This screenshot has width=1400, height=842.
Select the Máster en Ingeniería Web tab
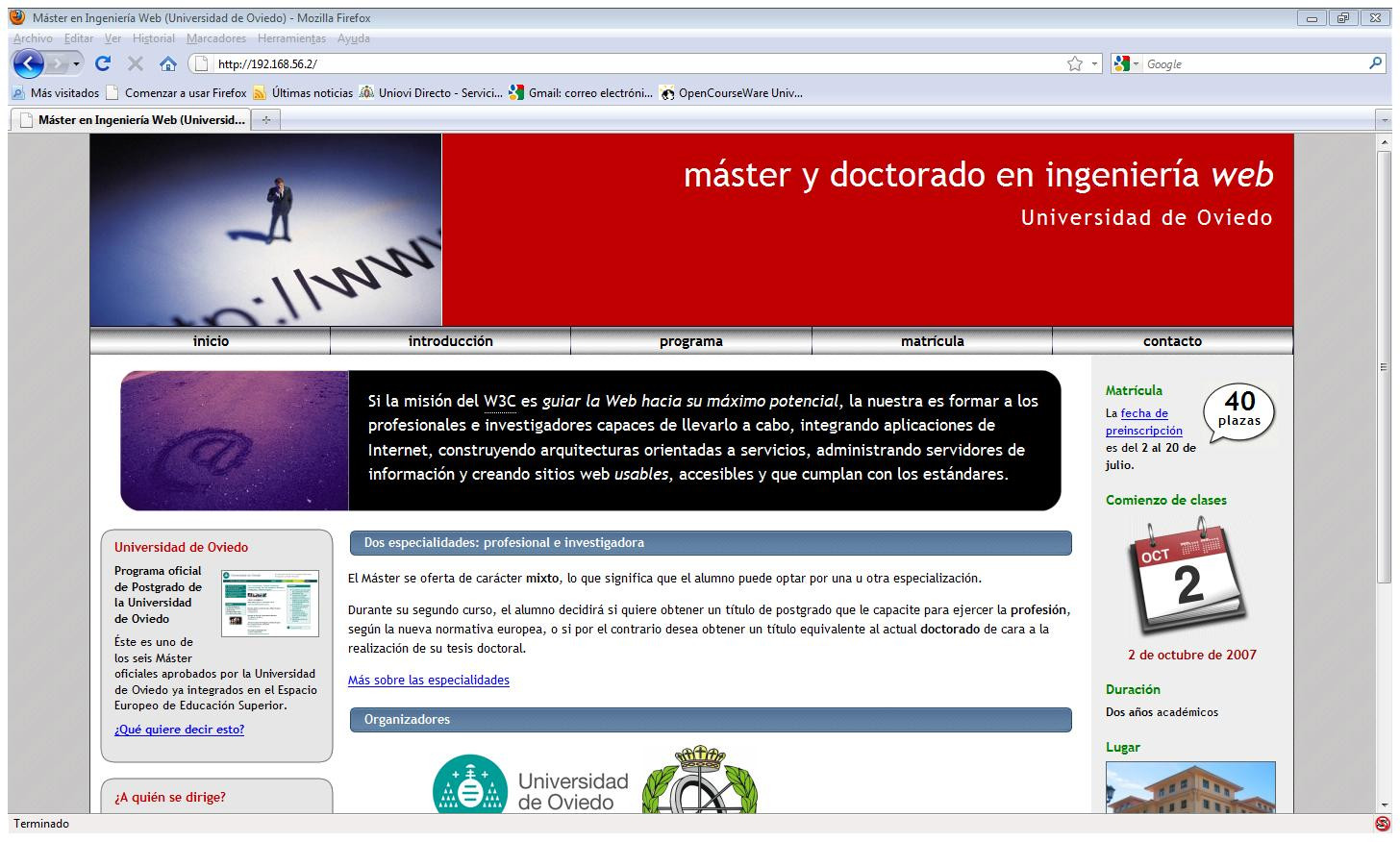131,120
